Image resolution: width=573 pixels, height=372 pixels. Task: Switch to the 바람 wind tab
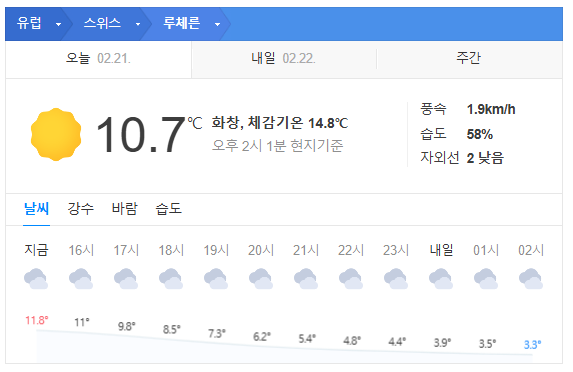click(124, 209)
